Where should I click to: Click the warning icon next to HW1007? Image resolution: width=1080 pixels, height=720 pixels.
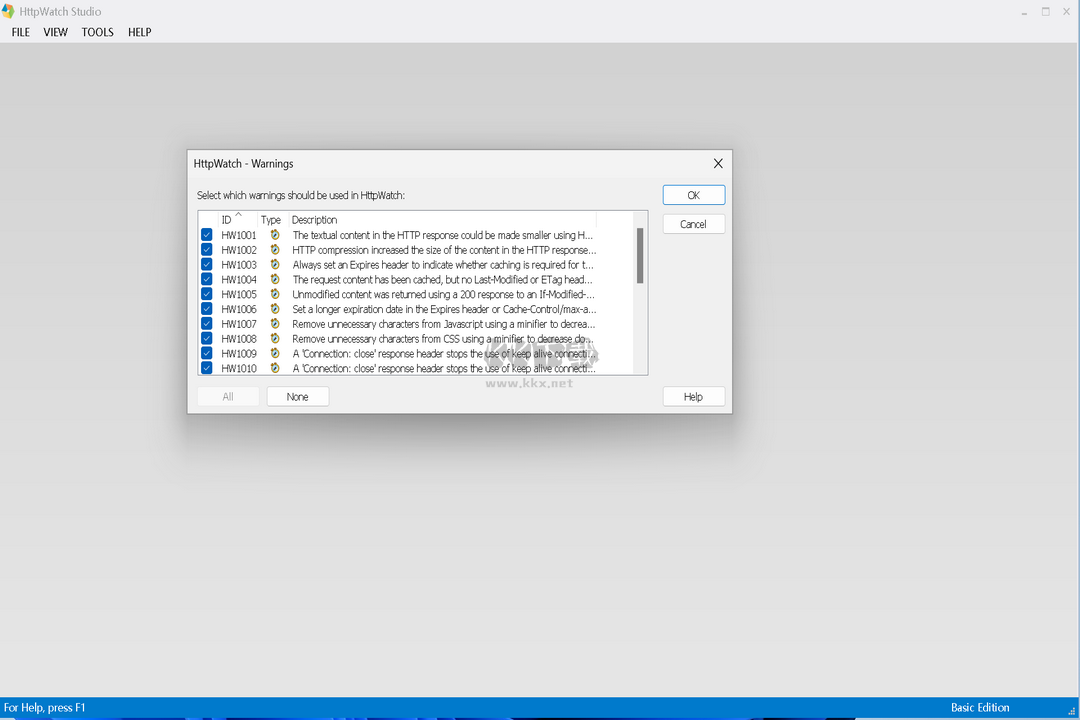274,324
